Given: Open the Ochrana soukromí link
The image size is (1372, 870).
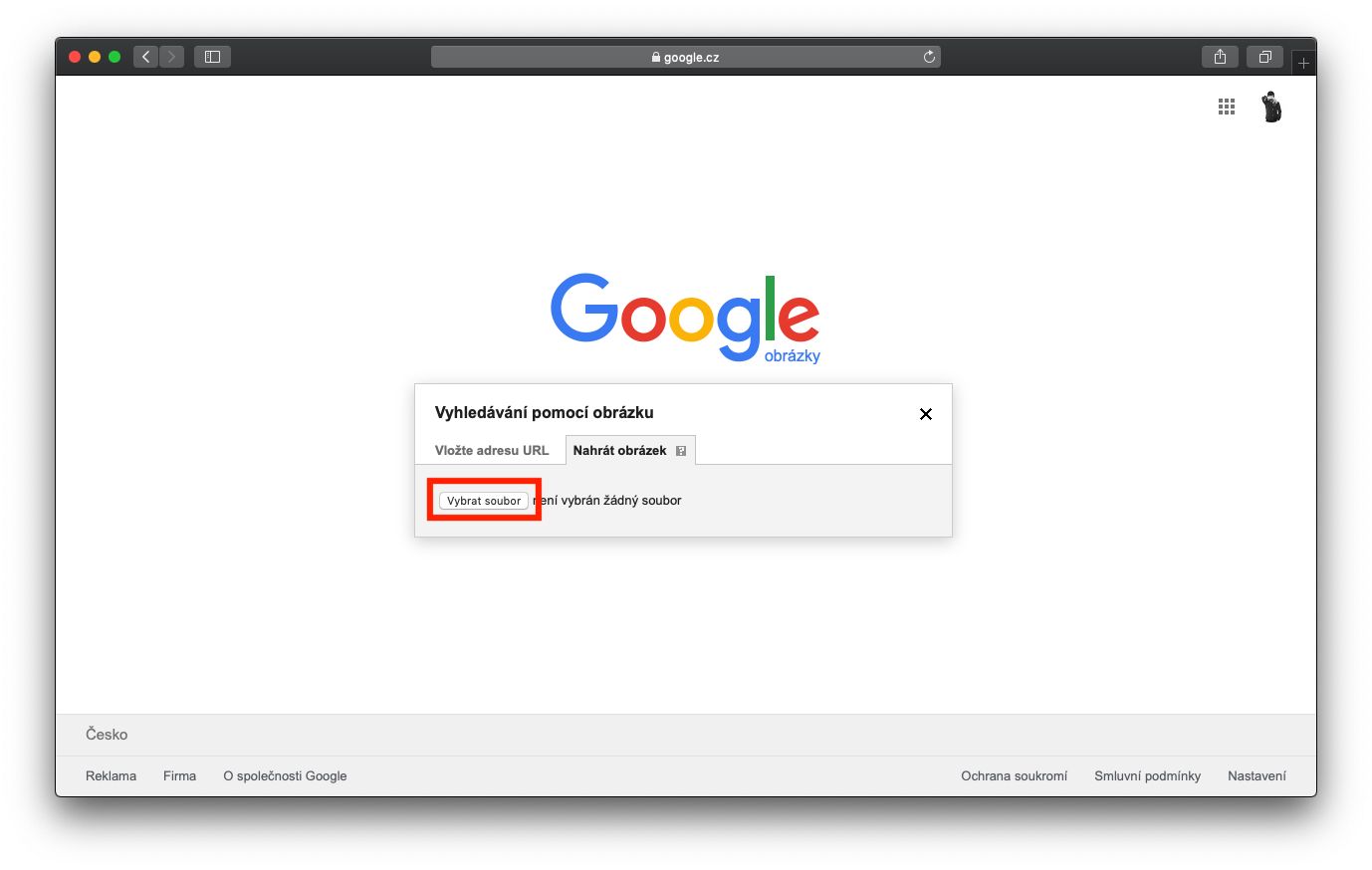Looking at the screenshot, I should pos(1015,775).
